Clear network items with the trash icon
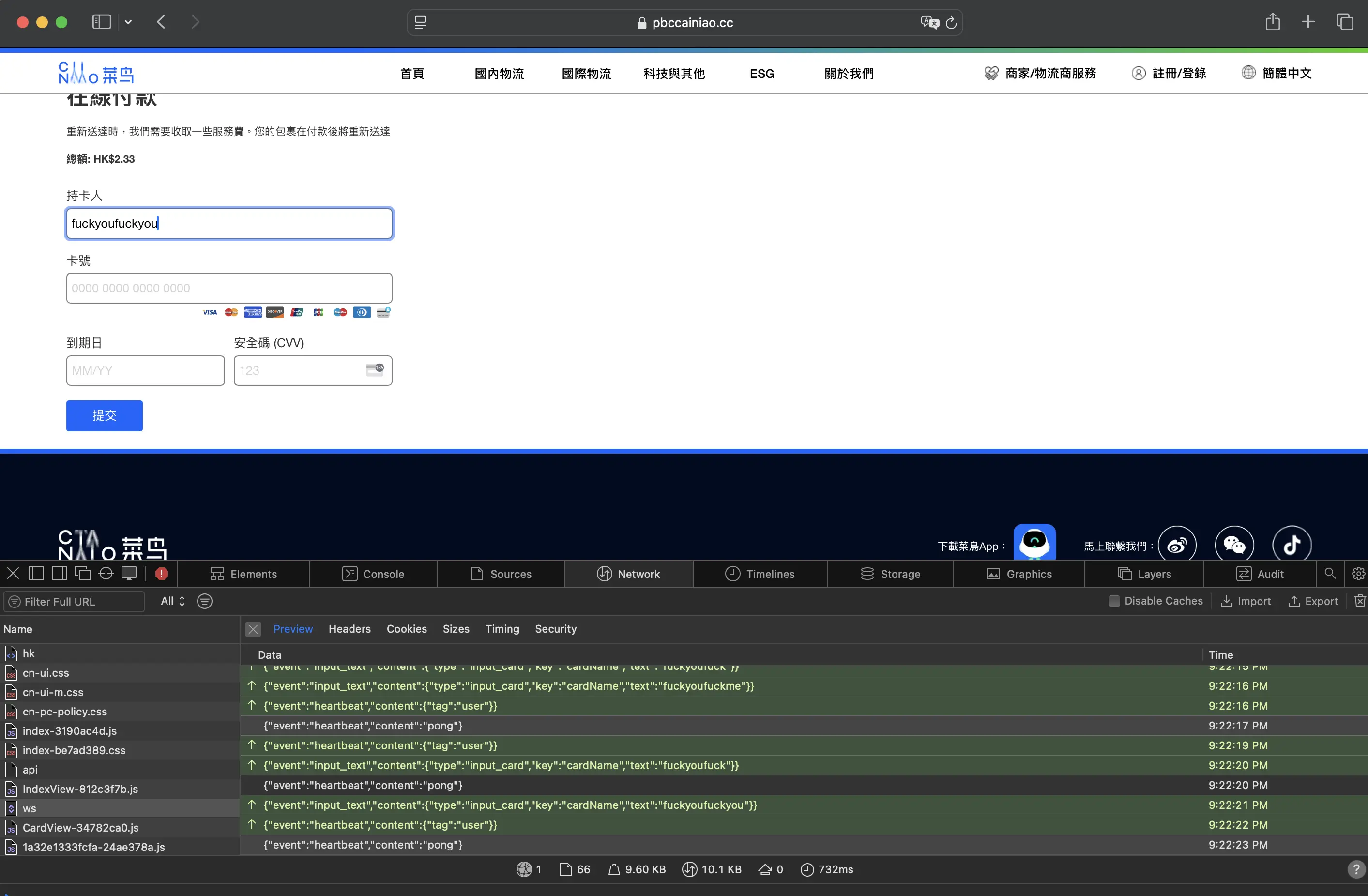 (x=1359, y=601)
